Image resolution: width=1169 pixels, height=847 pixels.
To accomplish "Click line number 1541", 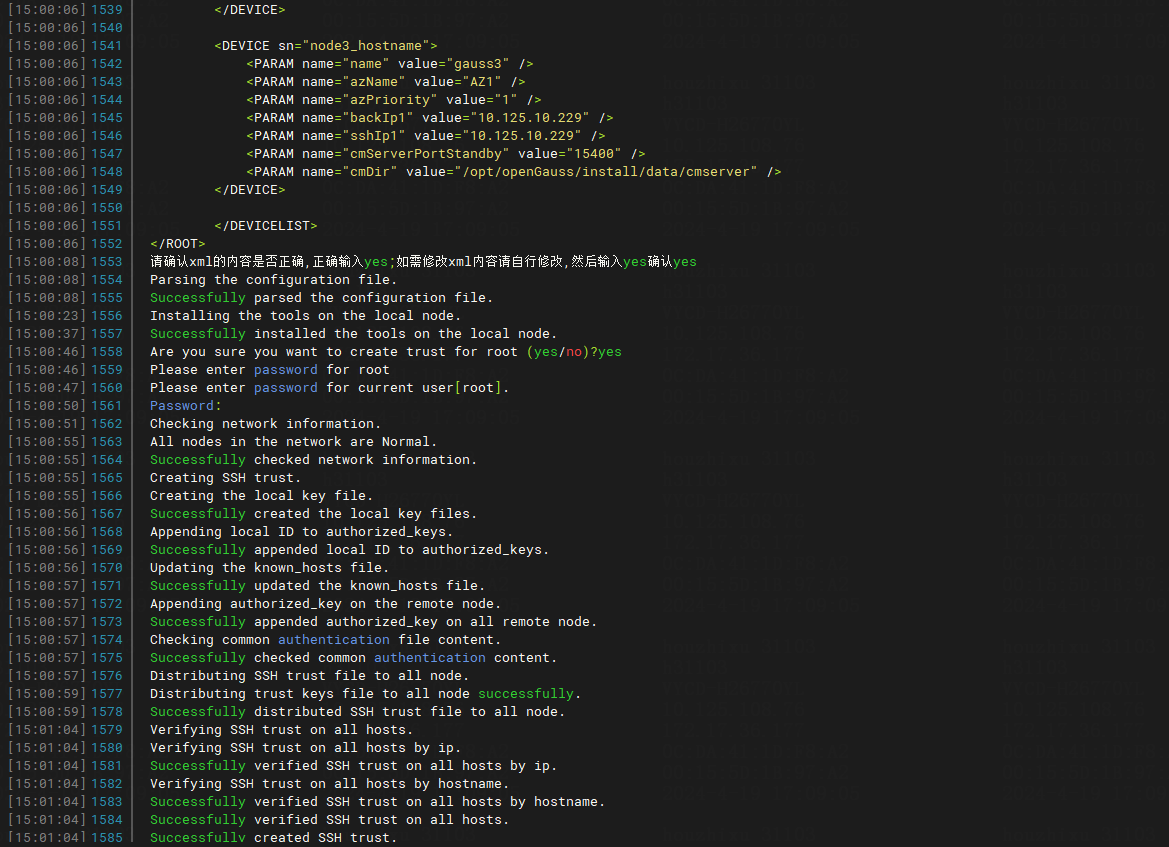I will click(x=107, y=45).
